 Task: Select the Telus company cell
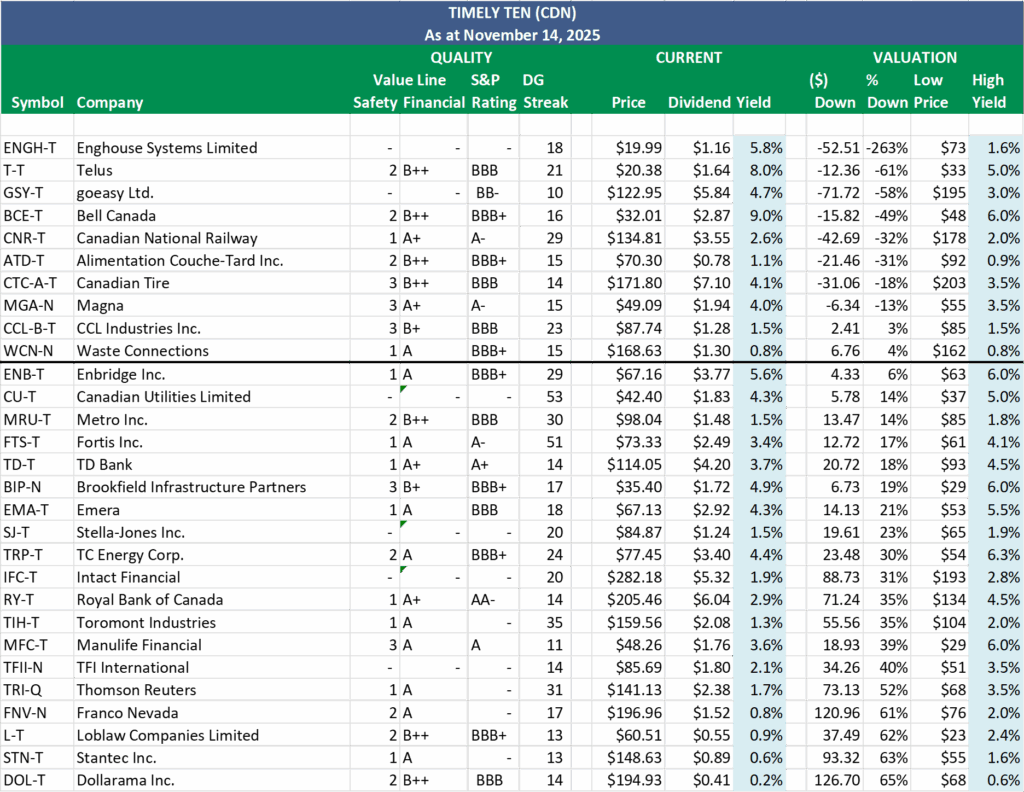(x=212, y=170)
